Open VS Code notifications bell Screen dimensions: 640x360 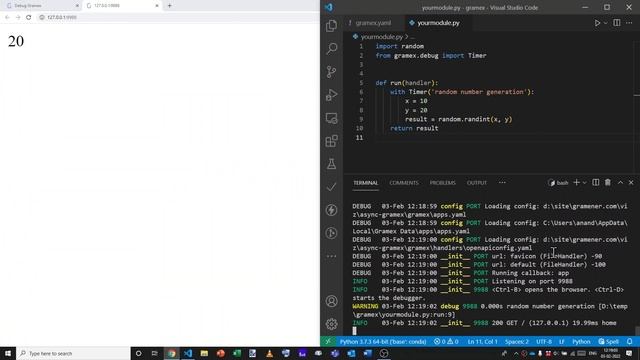click(629, 342)
